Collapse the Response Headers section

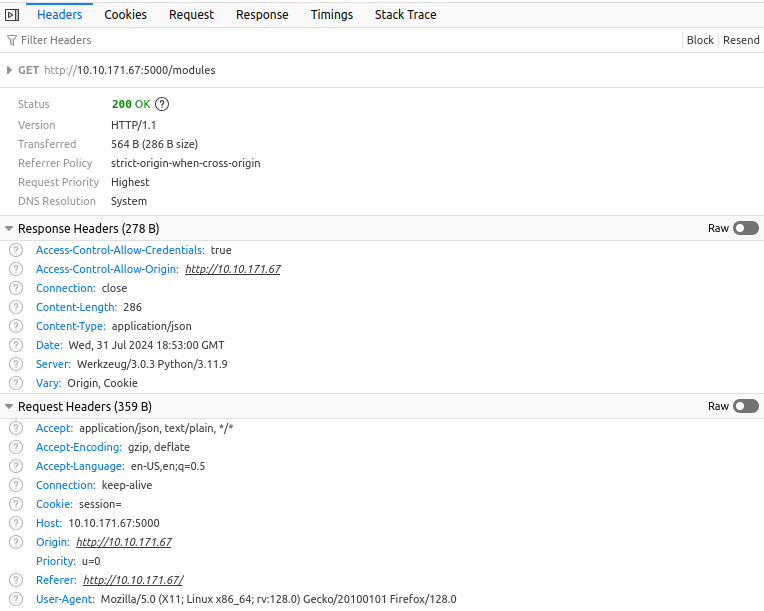(x=9, y=229)
